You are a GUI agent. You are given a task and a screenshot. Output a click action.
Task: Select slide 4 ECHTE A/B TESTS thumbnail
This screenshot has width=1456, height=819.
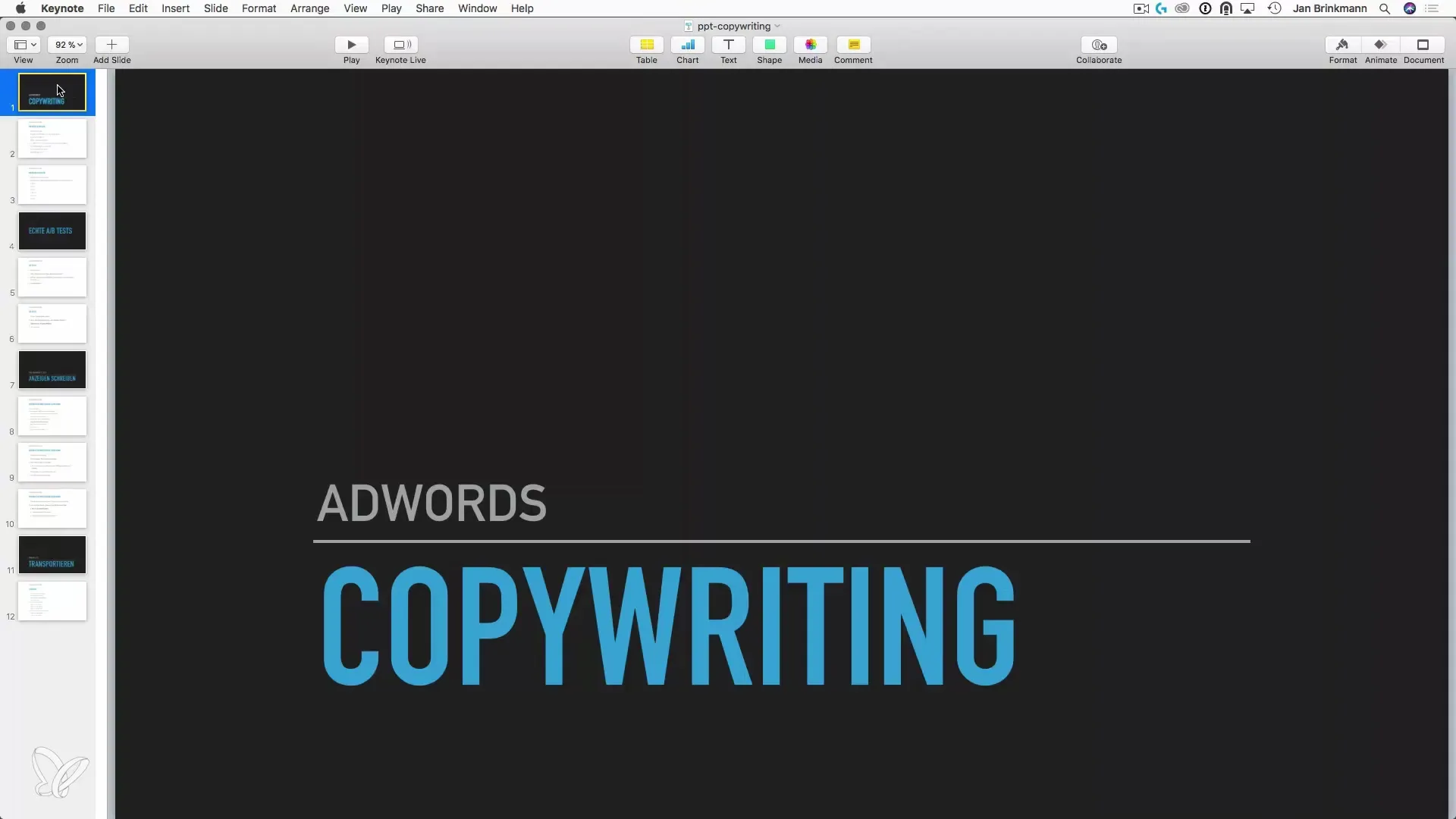pos(52,231)
